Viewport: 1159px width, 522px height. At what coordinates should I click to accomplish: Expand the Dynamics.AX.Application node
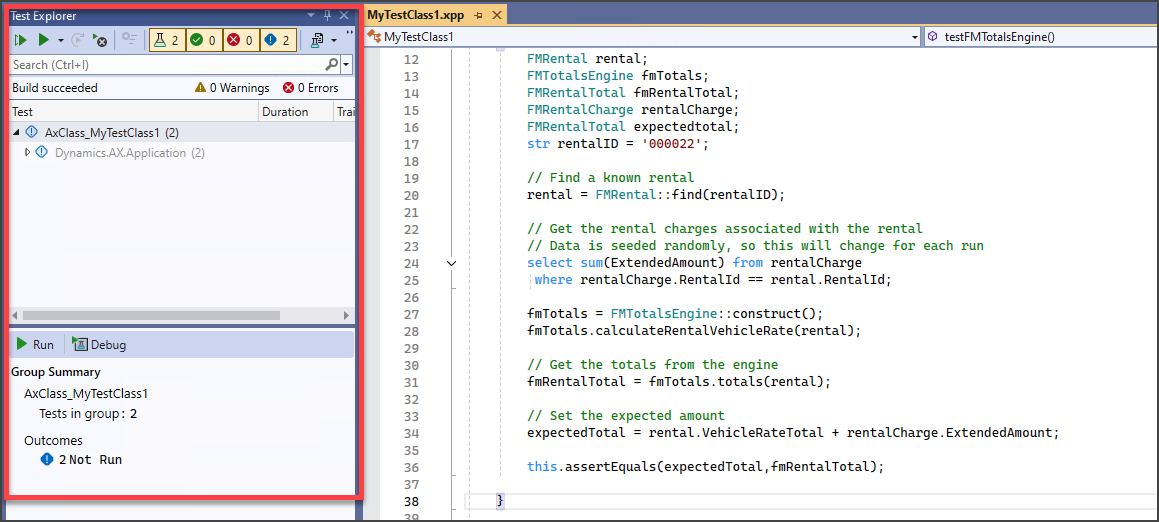point(28,152)
